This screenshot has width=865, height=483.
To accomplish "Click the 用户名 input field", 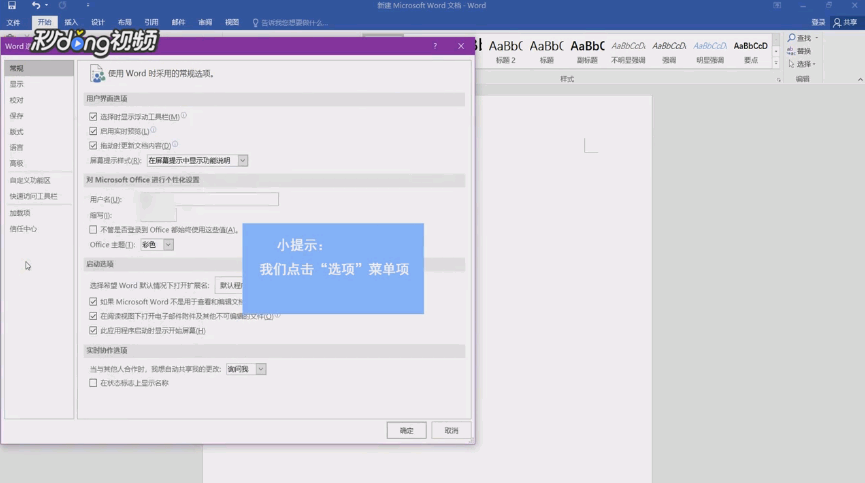I will click(x=209, y=199).
